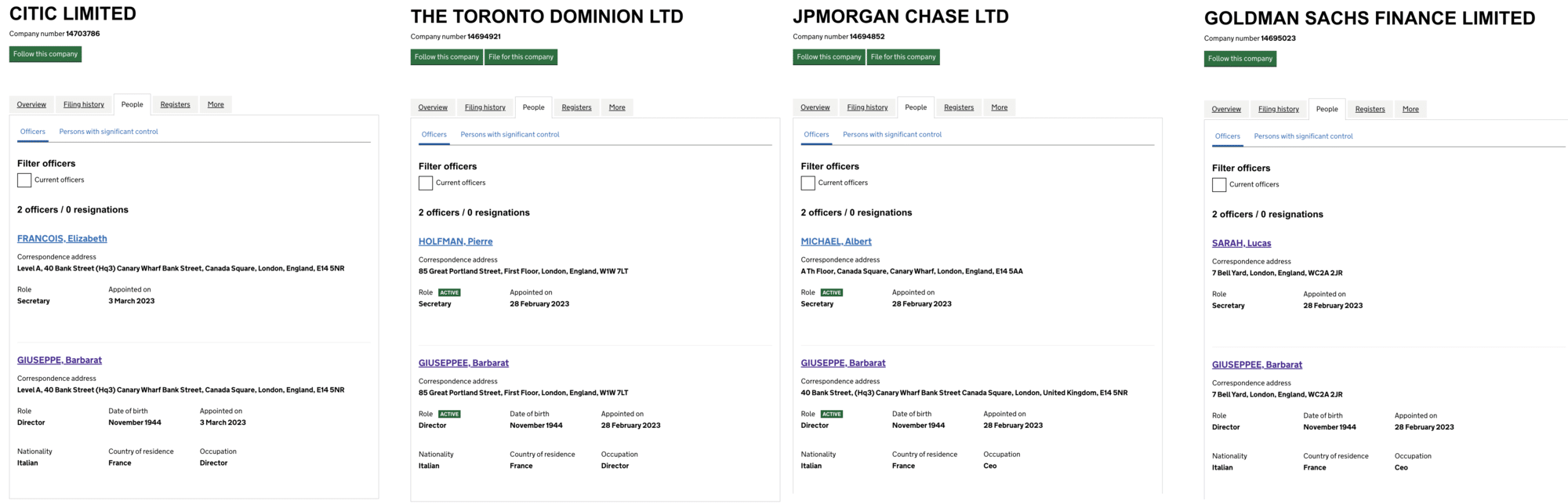
Task: Select Officers sub-tab in GOLDMAN SACHS FINANCE LIMITED
Action: (1228, 136)
